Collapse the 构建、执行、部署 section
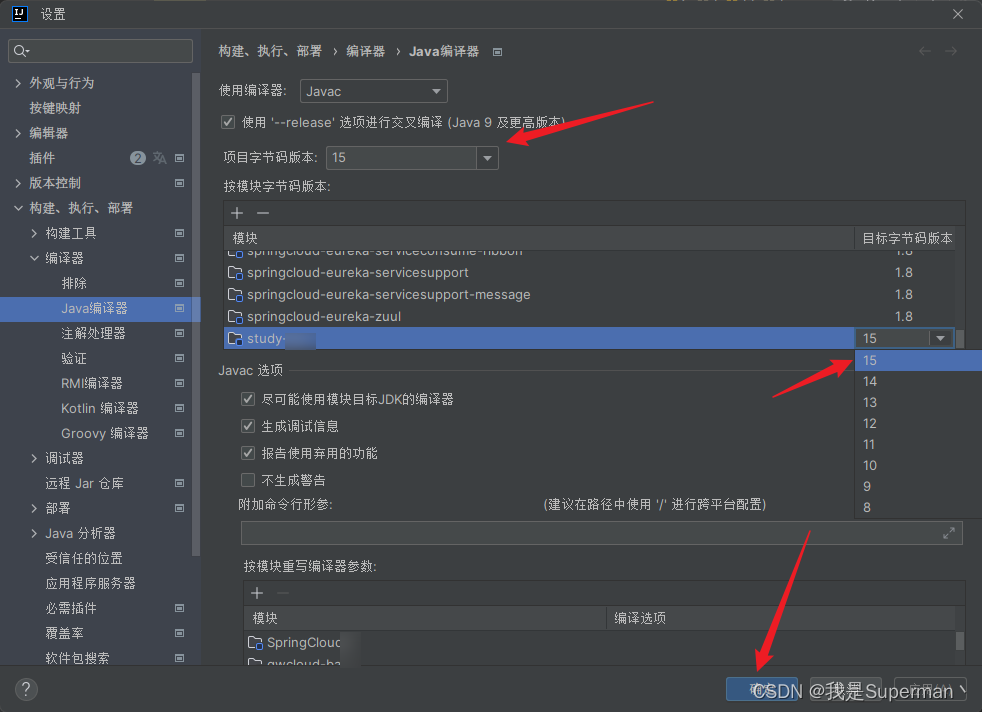This screenshot has height=712, width=982. [x=18, y=207]
